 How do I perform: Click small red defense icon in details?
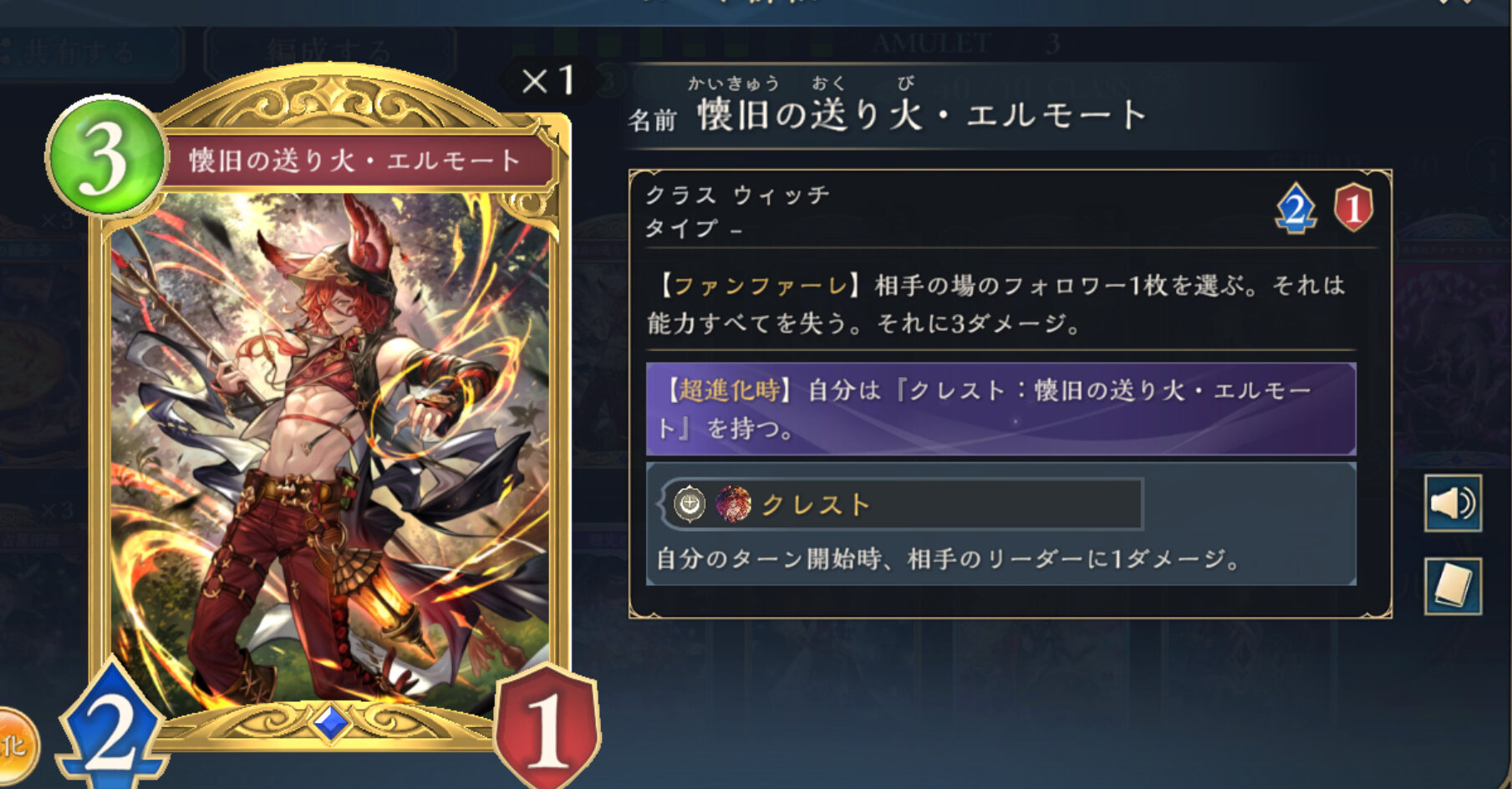point(1354,208)
